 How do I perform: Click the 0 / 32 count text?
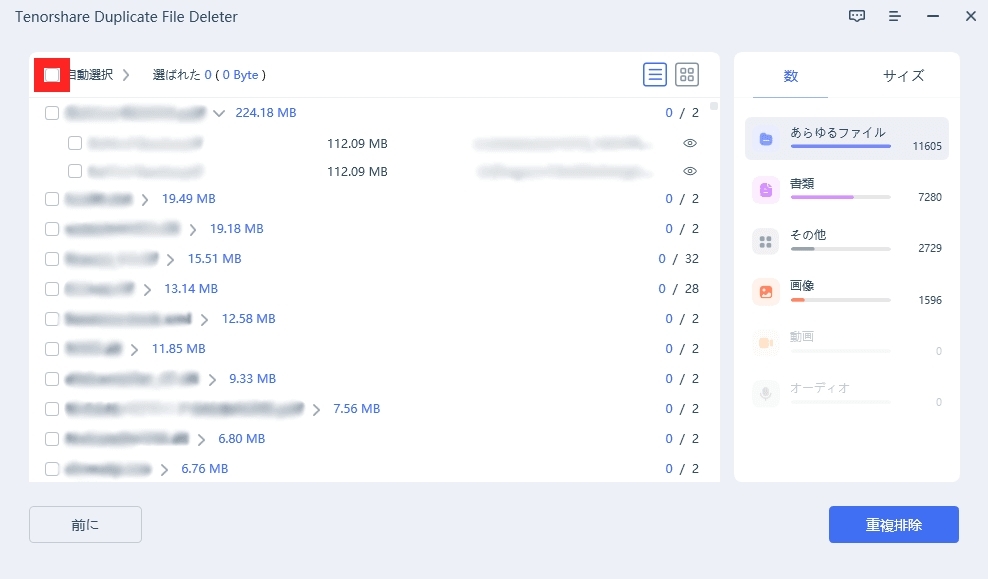point(678,259)
